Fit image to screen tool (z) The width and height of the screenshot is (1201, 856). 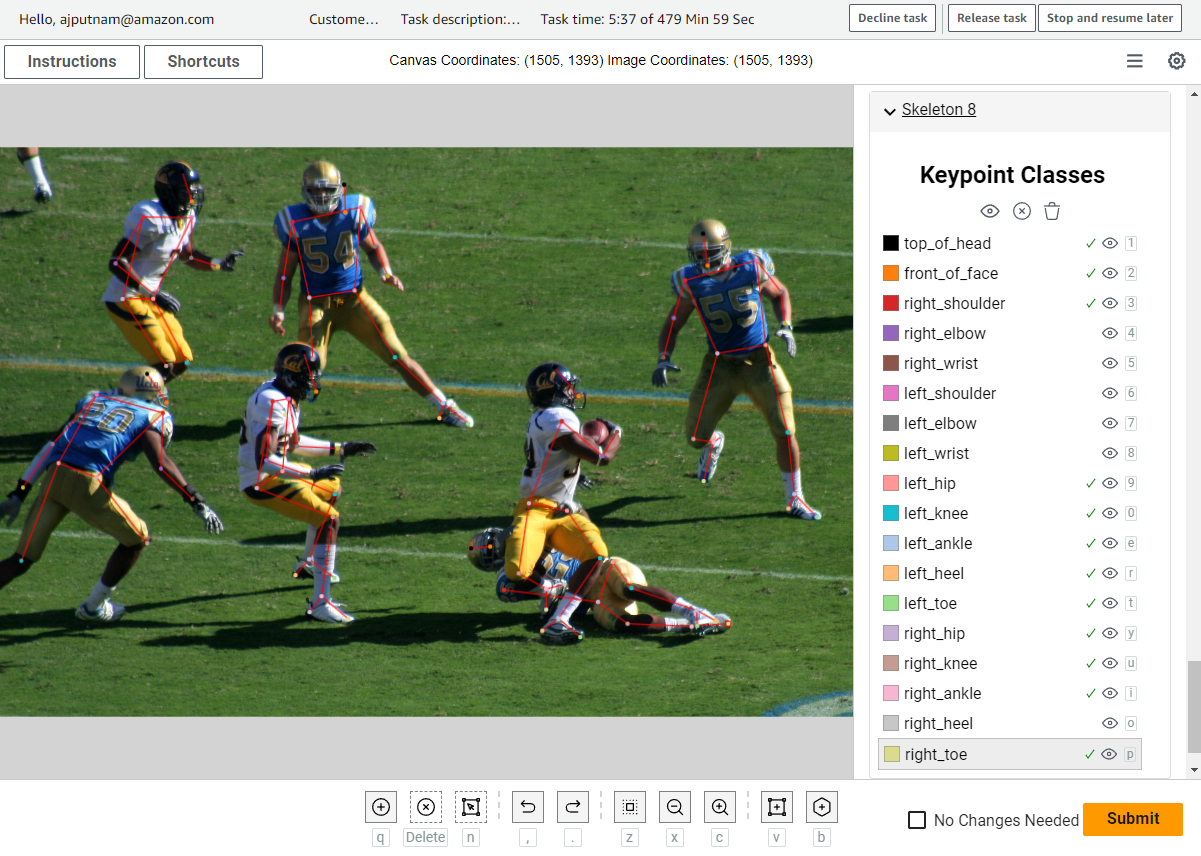pos(630,807)
